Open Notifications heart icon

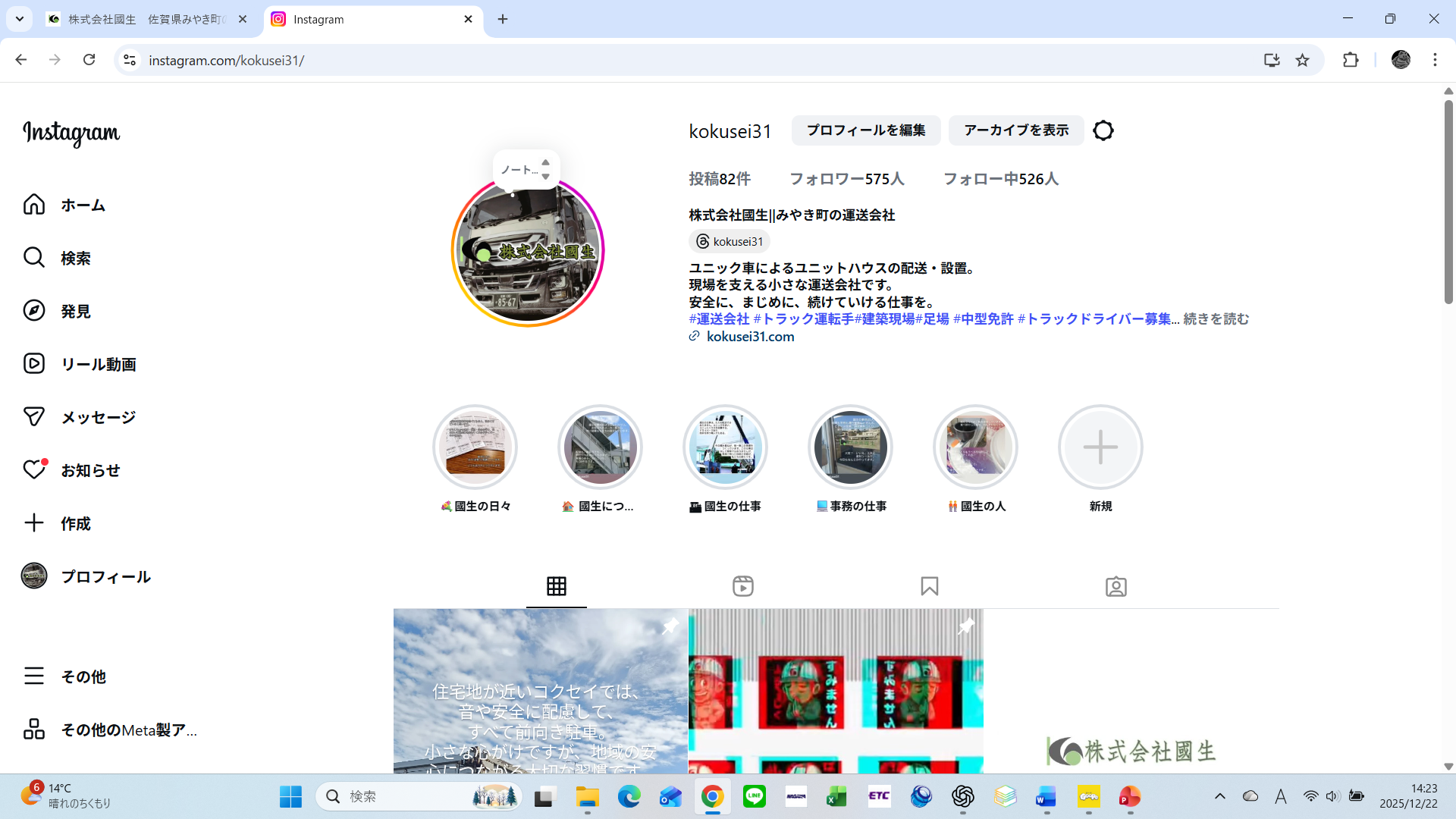point(34,470)
